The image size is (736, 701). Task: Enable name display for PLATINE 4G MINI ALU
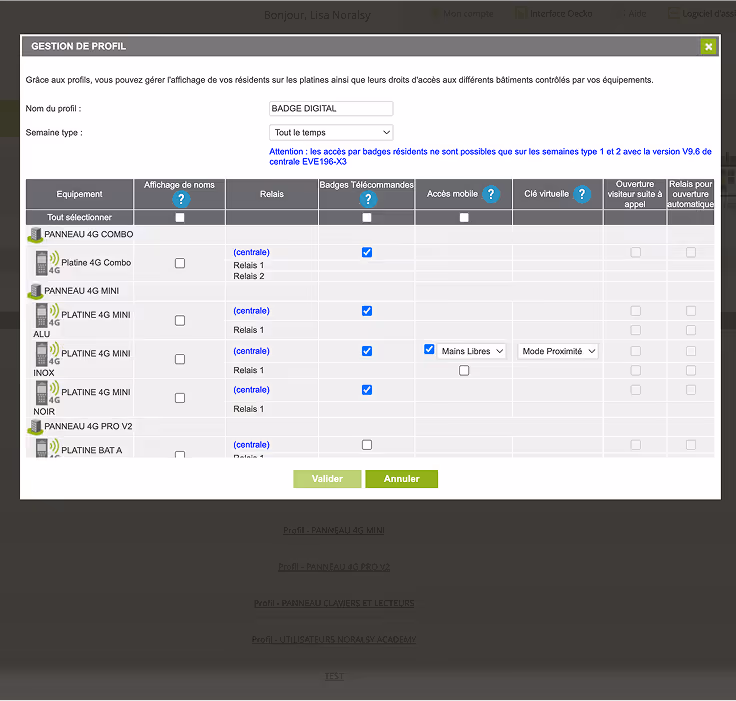180,321
